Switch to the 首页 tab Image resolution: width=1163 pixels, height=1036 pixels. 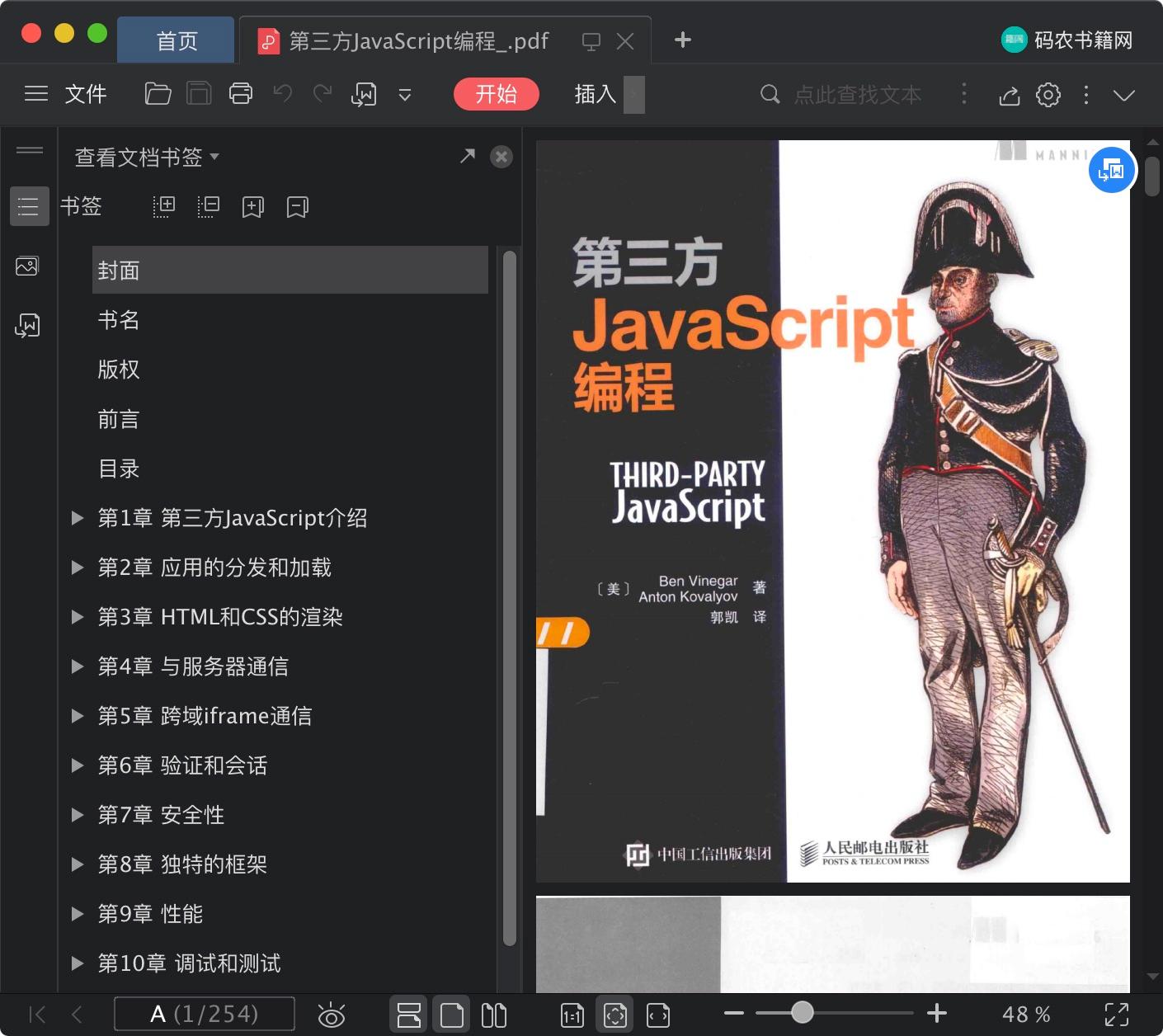[x=177, y=40]
